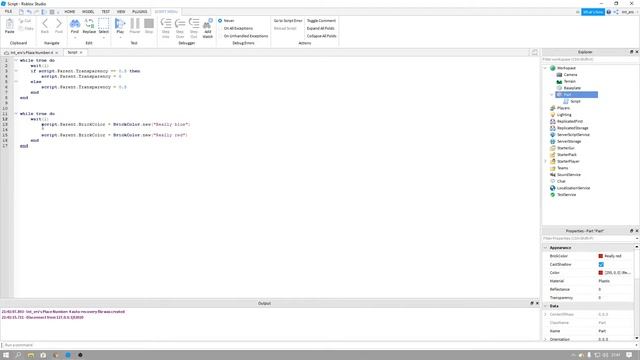
Task: Click Expand All Folds
Action: tap(320, 29)
